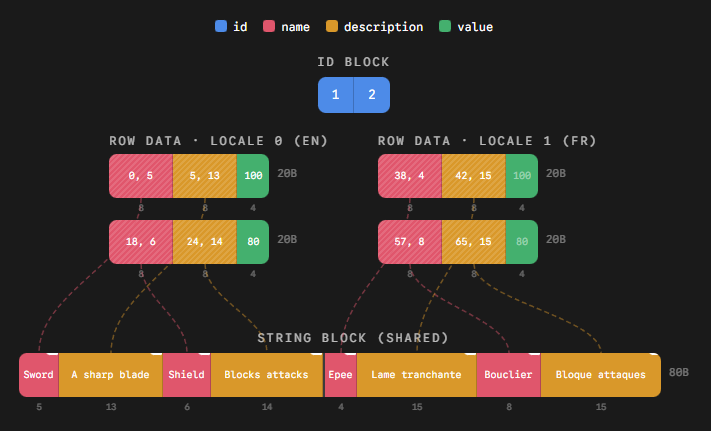
Task: Click the FR description cell "65, 15"
Action: coord(473,242)
